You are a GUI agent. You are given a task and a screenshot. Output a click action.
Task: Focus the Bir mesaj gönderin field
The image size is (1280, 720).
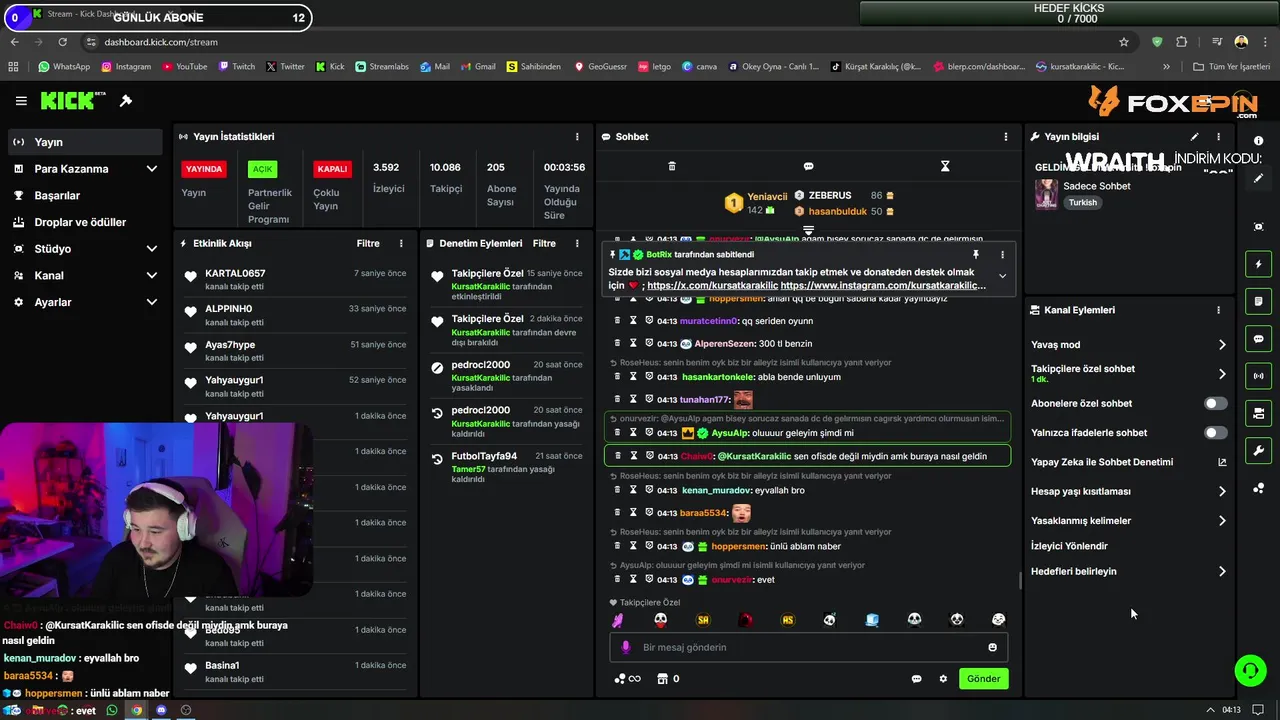click(x=808, y=647)
